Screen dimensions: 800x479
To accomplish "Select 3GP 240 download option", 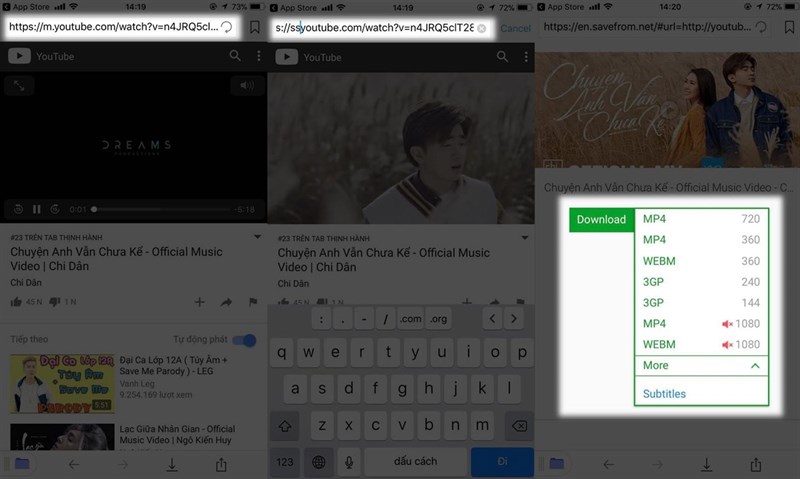I will point(701,282).
